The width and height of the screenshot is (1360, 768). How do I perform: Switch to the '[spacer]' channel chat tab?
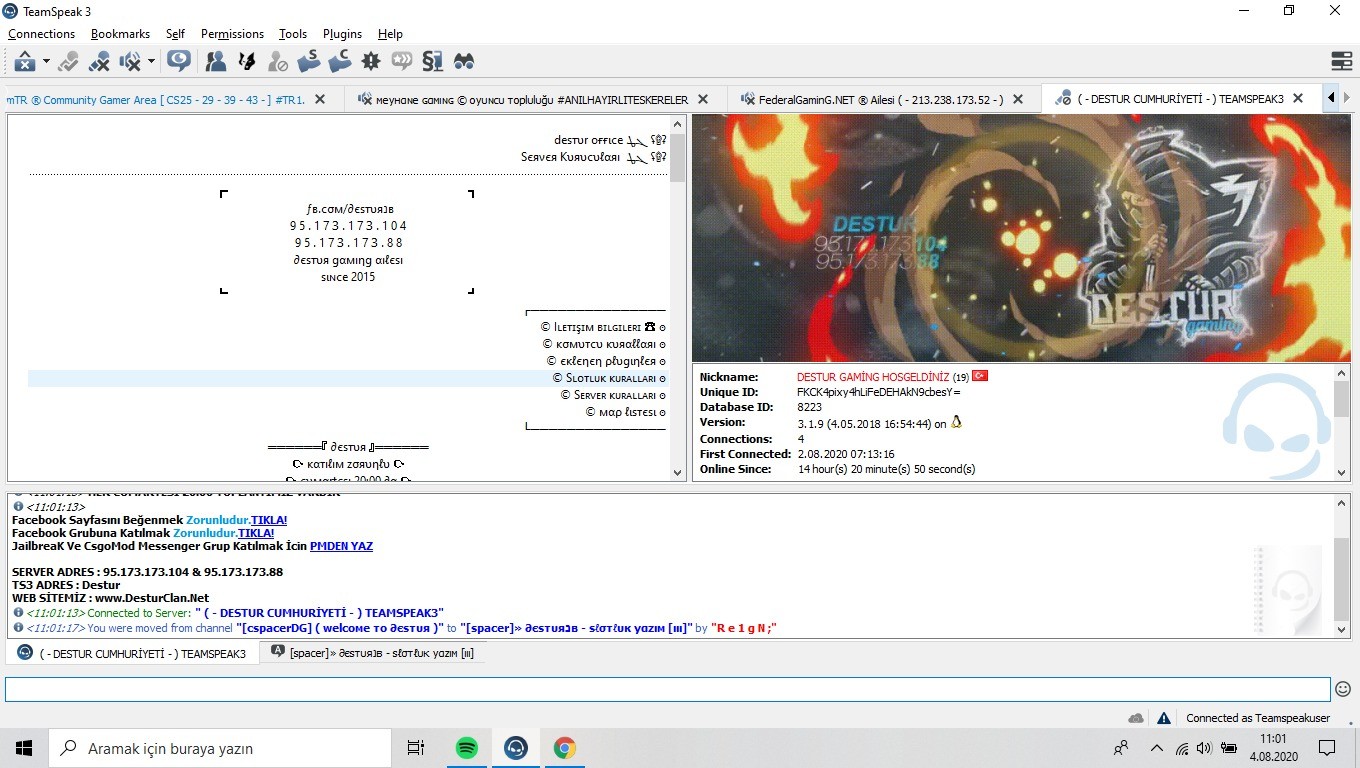(x=372, y=653)
